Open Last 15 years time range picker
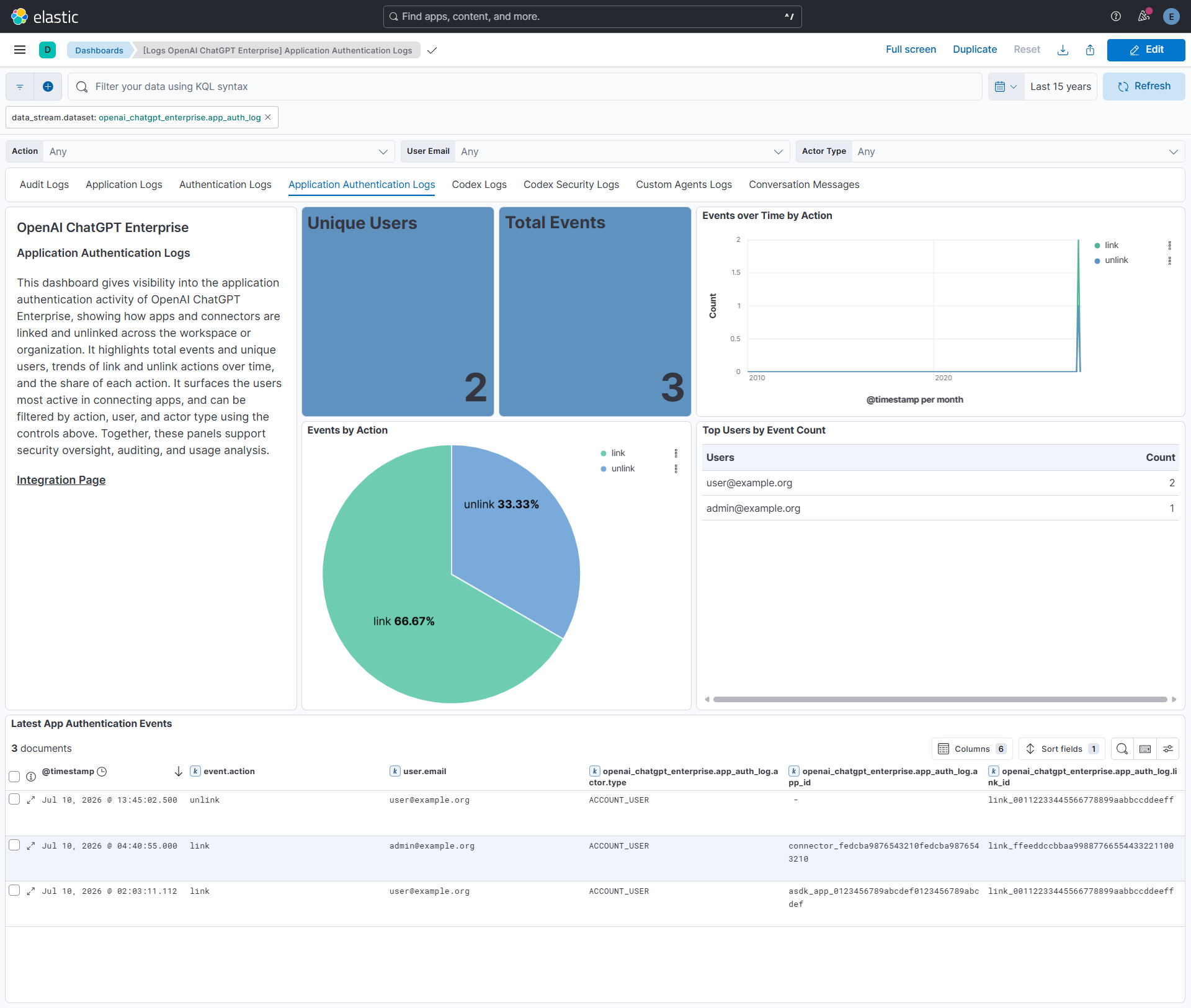 tap(1060, 87)
